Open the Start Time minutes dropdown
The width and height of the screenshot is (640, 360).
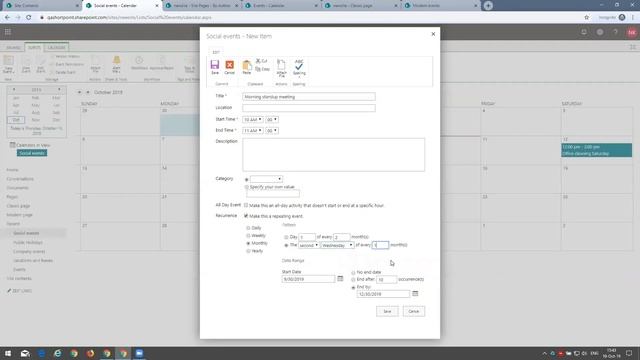pyautogui.click(x=272, y=120)
